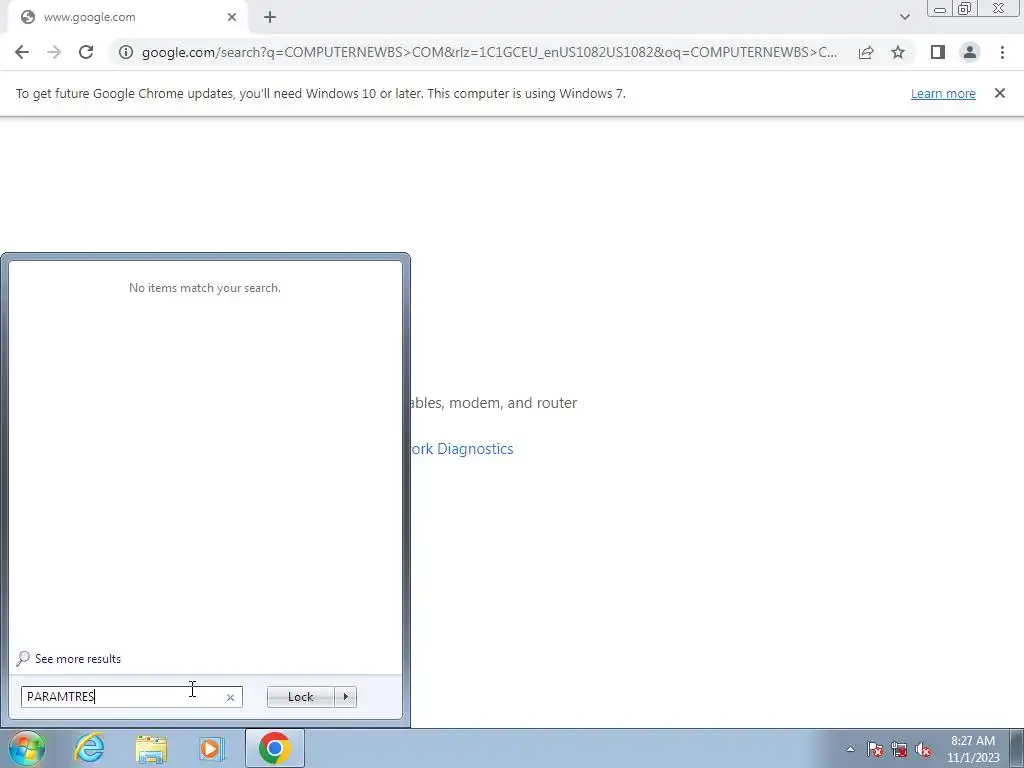
Task: Open Chrome's three-dot menu
Action: point(1002,52)
